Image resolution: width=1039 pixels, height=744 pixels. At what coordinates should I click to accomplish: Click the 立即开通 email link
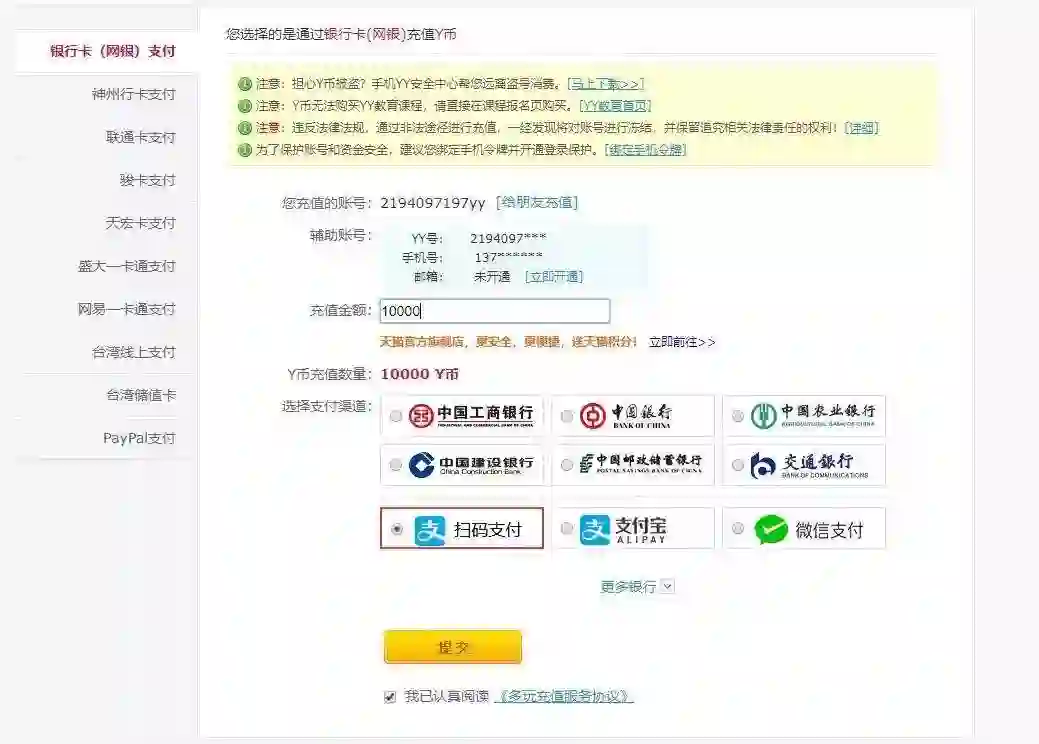point(554,277)
